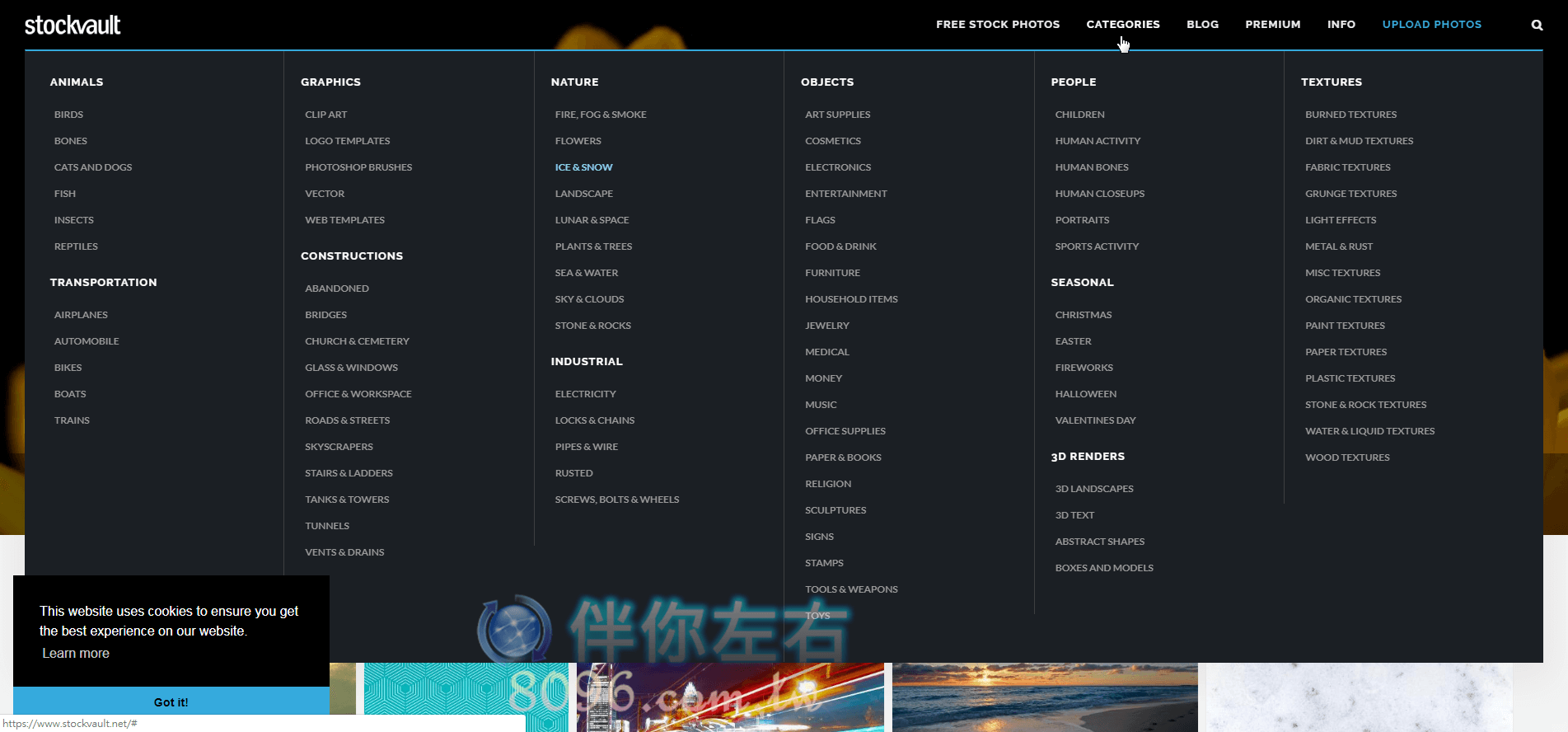Open the Birds category
The width and height of the screenshot is (1568, 732).
point(68,115)
